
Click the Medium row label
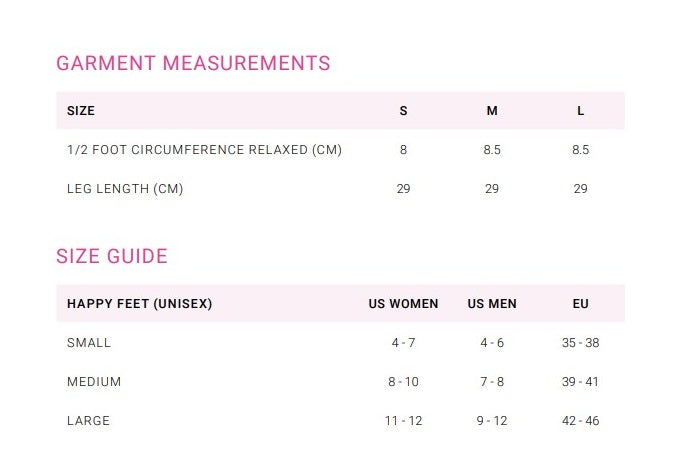94,382
